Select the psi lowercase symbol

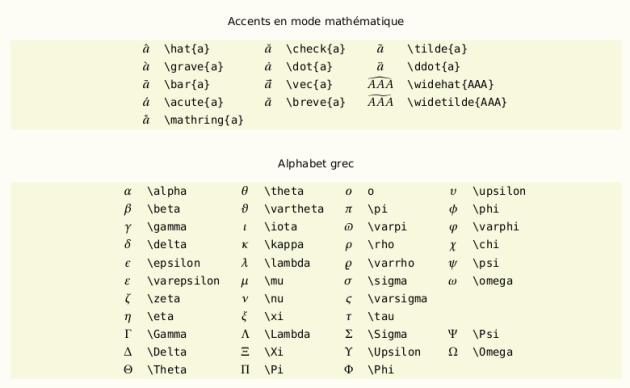[453, 263]
